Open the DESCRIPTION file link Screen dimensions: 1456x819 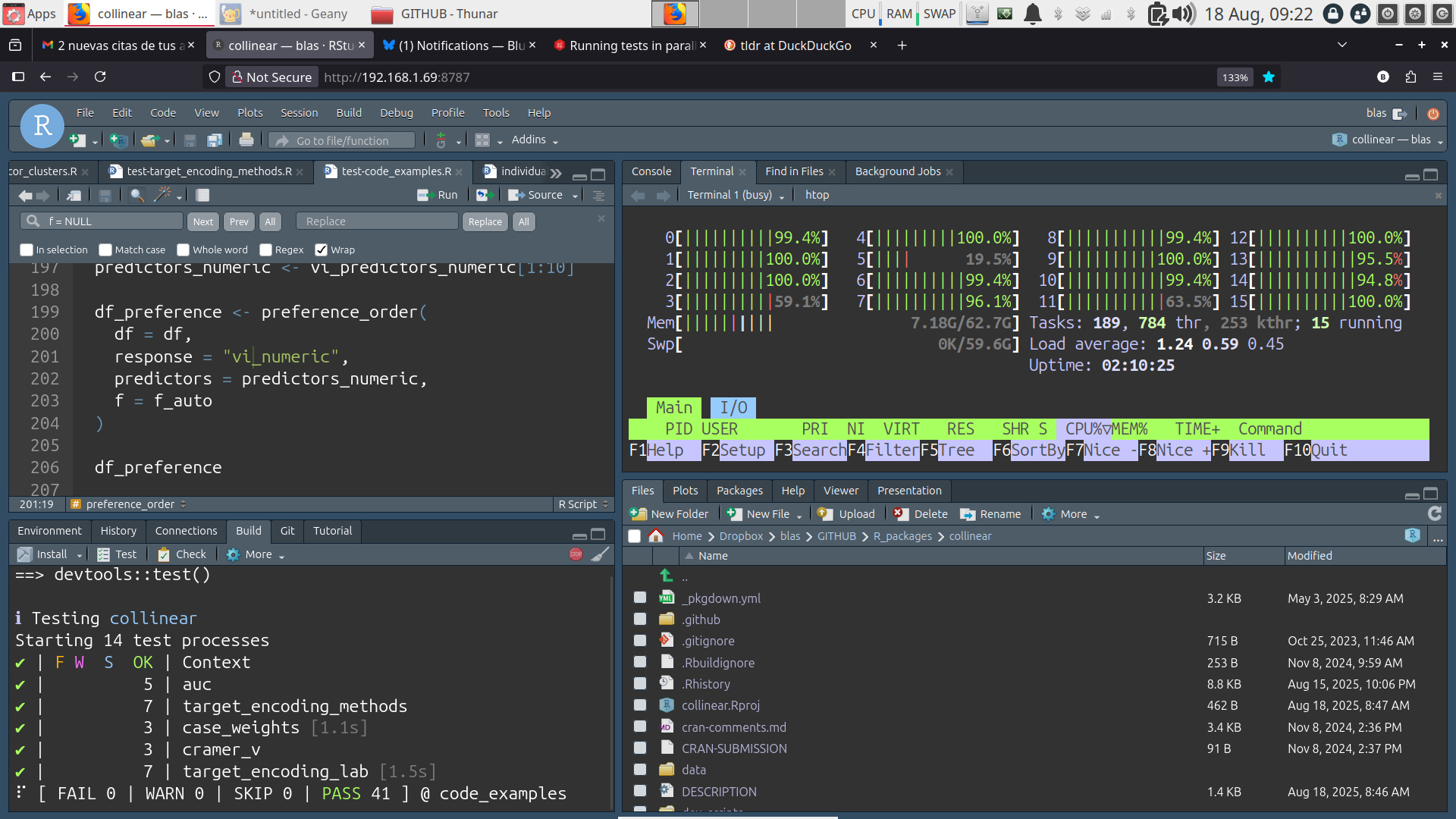[x=718, y=792]
